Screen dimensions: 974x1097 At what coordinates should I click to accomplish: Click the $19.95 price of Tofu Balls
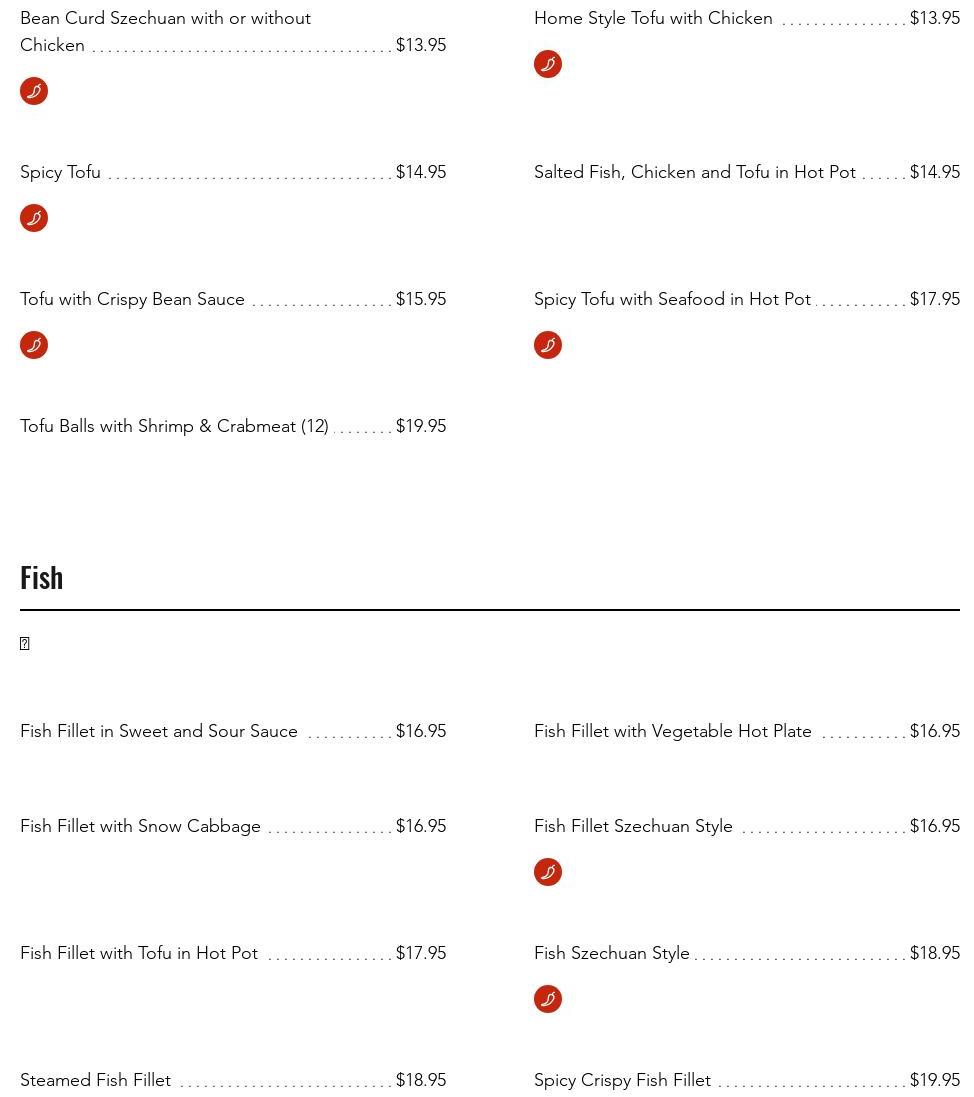[421, 426]
